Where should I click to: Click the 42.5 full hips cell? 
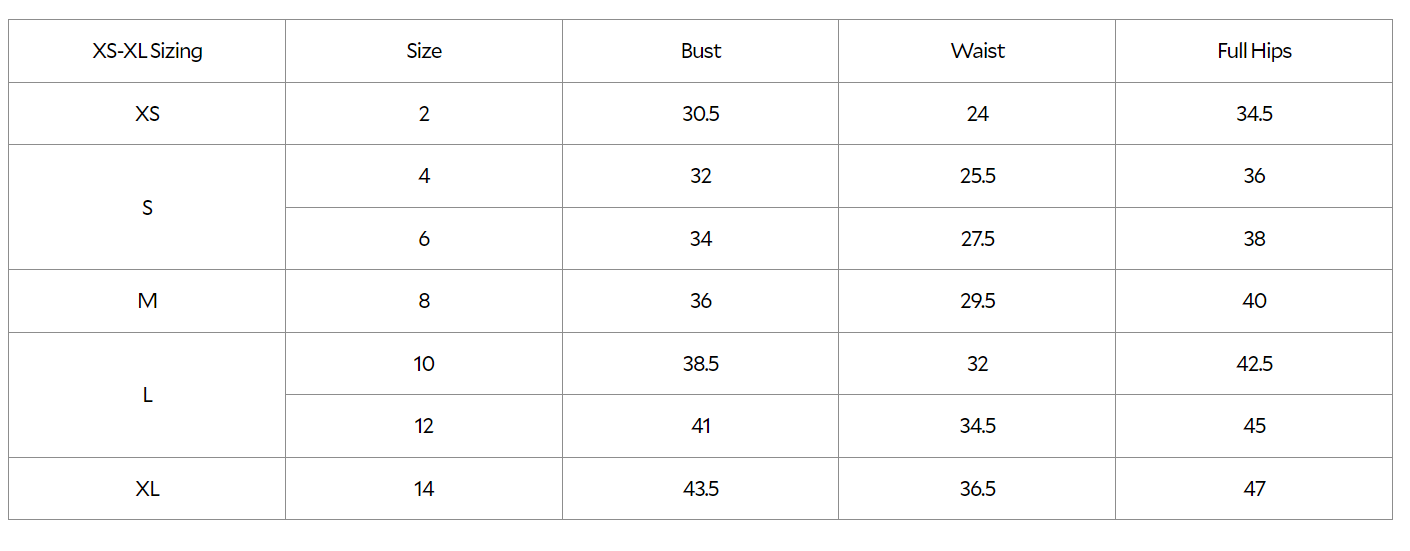coord(1254,364)
